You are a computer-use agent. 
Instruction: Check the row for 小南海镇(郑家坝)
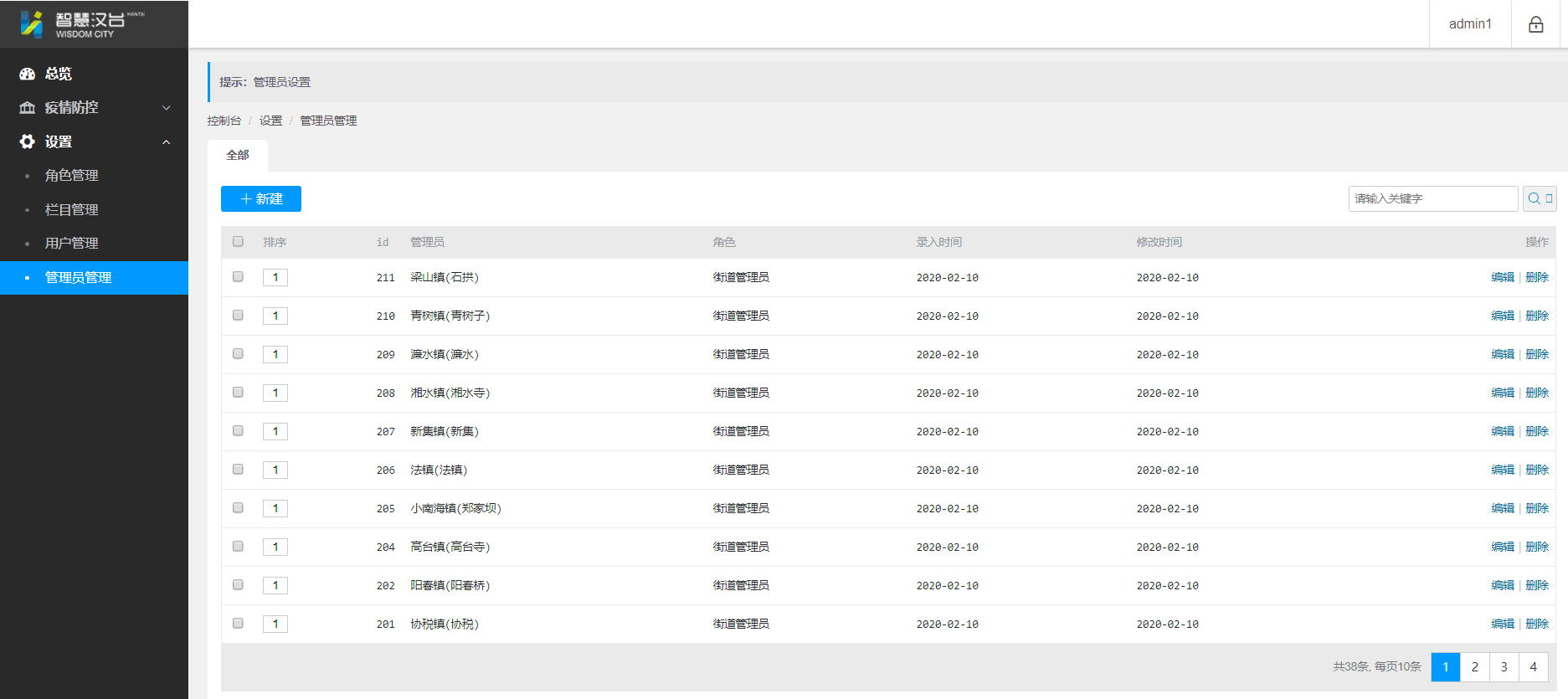pos(238,508)
